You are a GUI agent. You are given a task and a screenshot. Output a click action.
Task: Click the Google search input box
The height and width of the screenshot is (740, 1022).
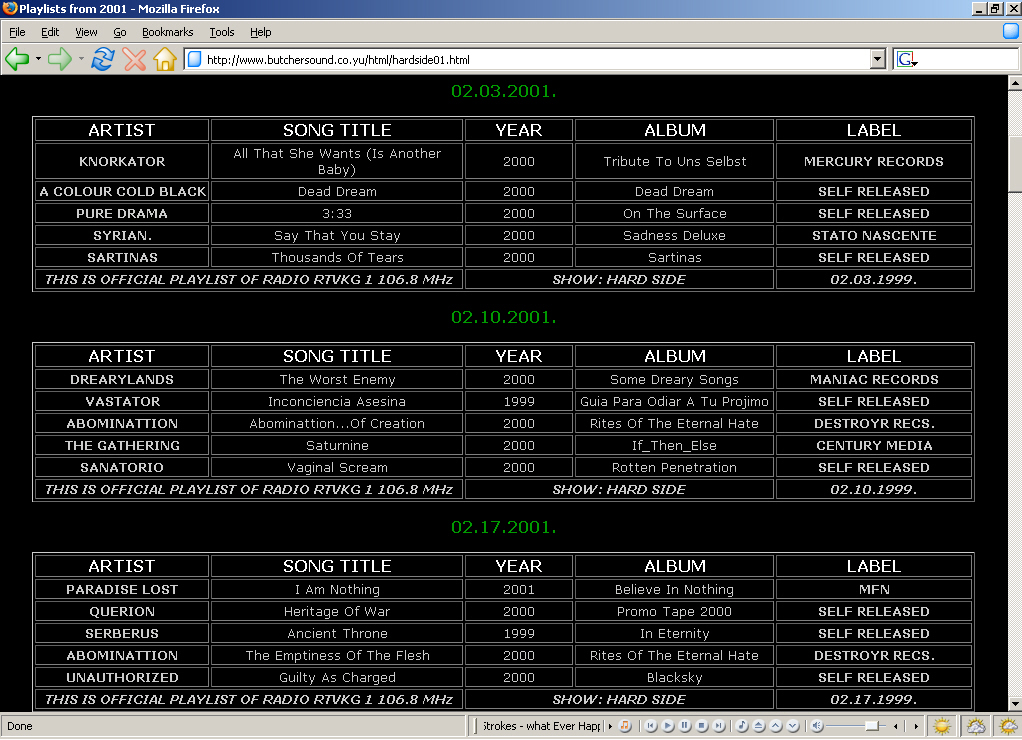969,60
